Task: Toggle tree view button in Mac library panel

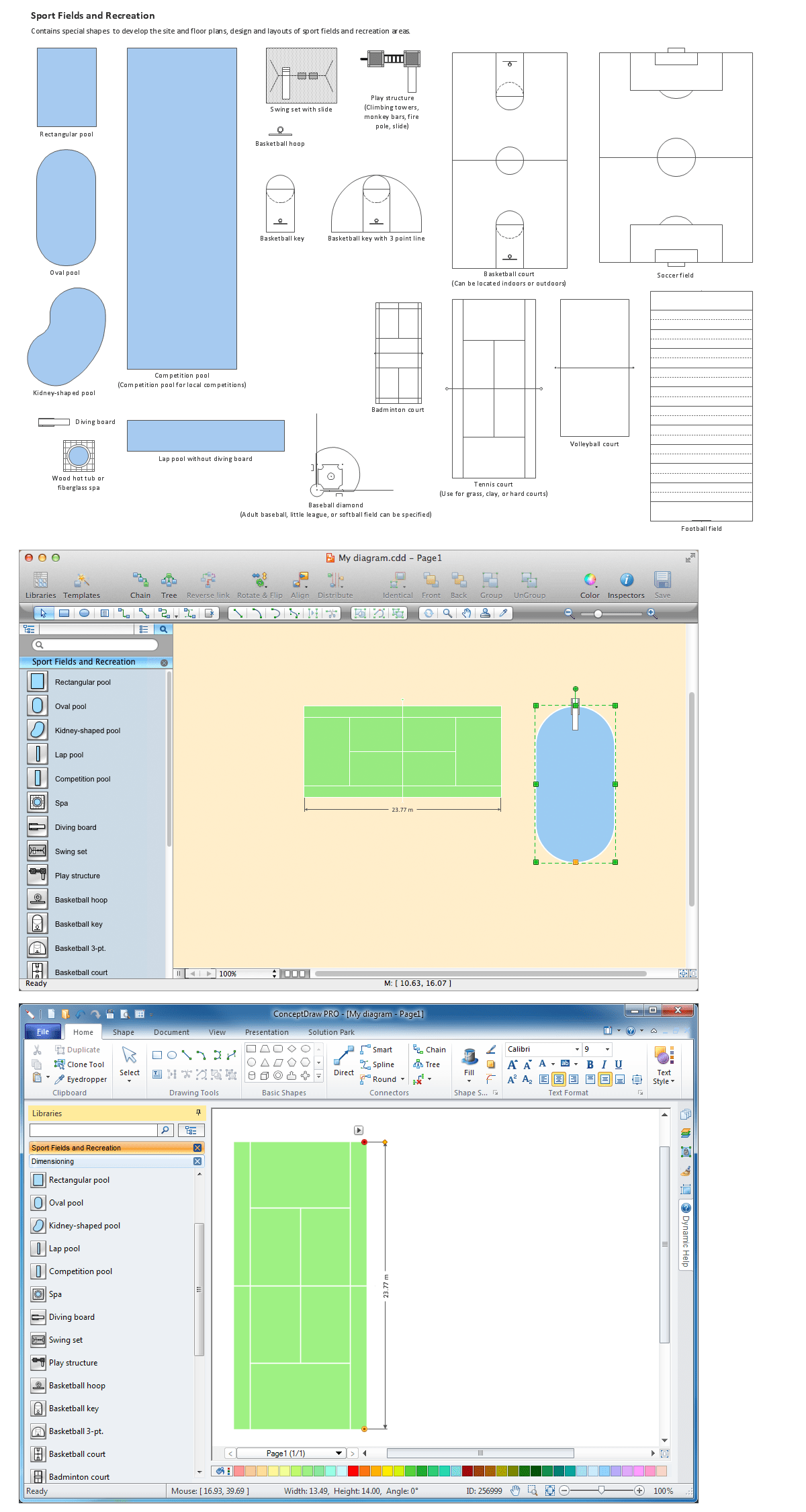Action: [x=29, y=629]
